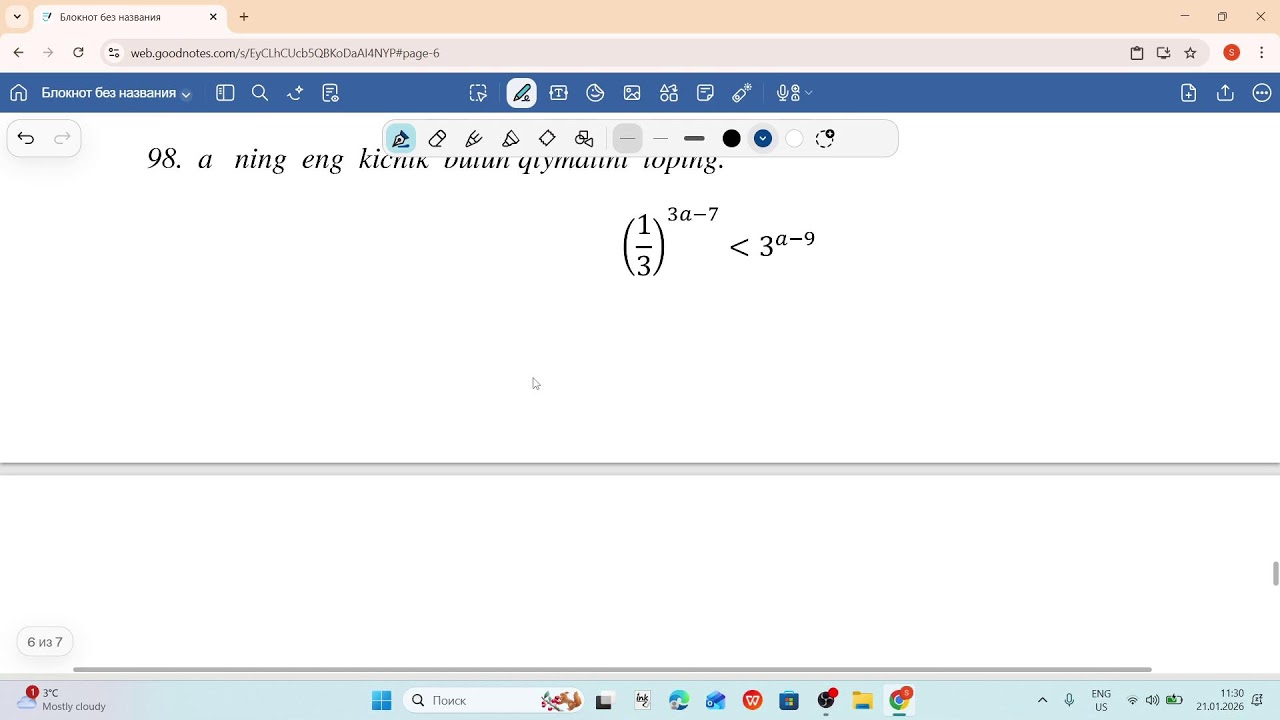Image resolution: width=1280 pixels, height=720 pixels.
Task: Redo the undone action
Action: 62,138
